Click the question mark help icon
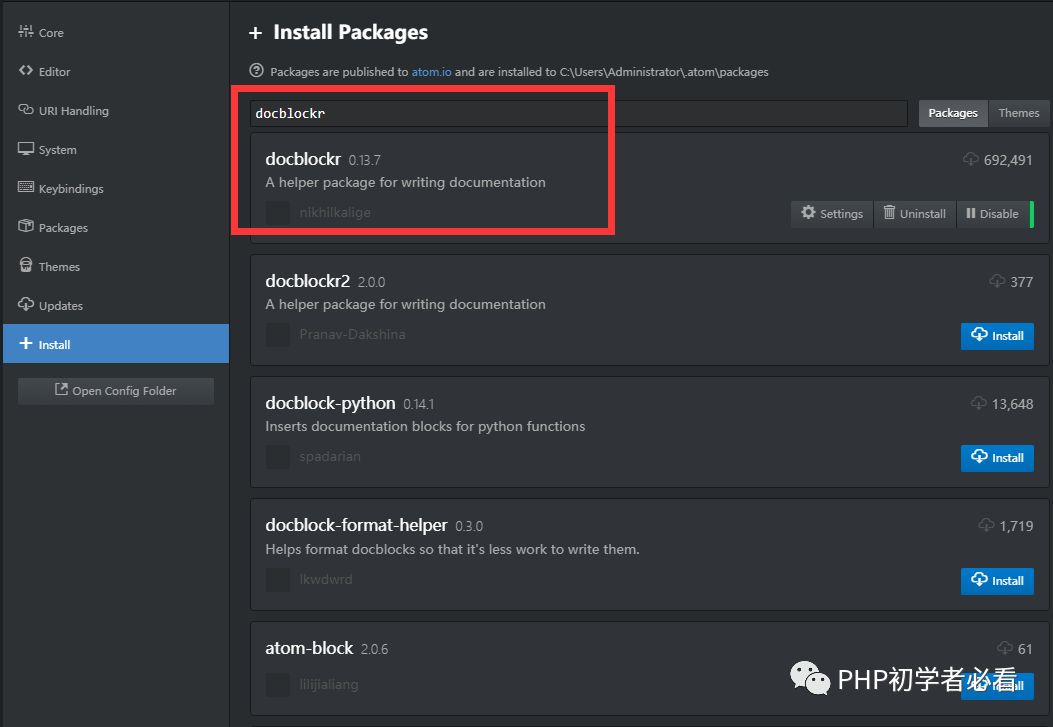 [257, 71]
